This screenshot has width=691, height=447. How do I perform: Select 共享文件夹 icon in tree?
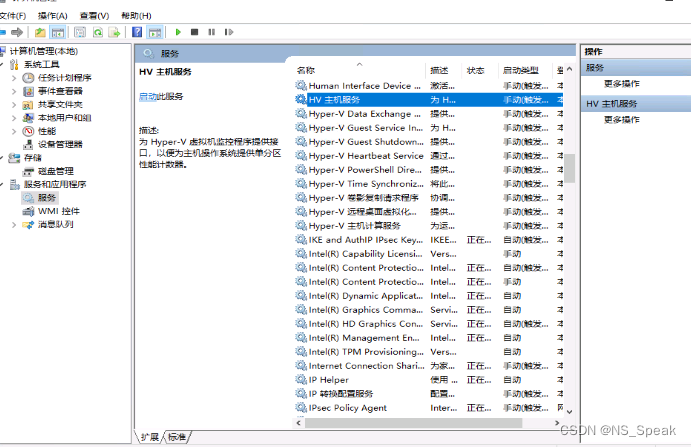28,104
